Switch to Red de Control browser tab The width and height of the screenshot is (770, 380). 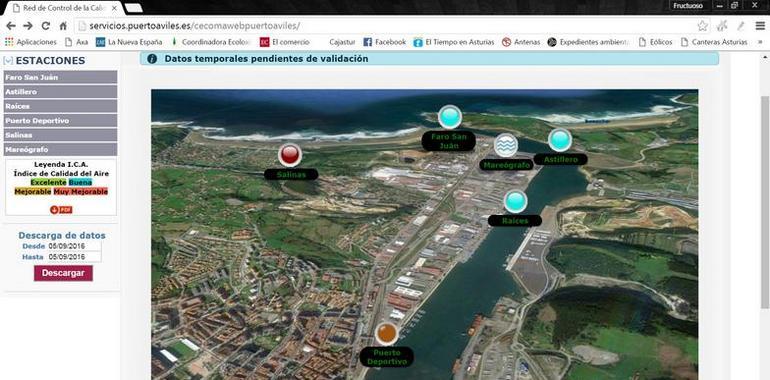[x=63, y=8]
